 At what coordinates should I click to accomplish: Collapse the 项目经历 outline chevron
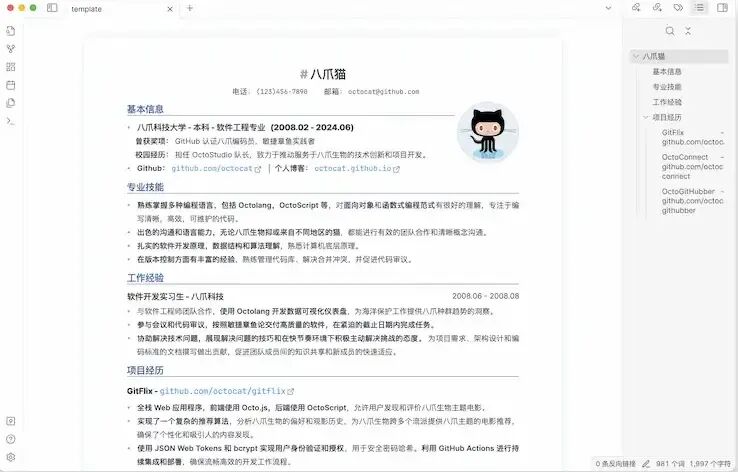pyautogui.click(x=646, y=117)
